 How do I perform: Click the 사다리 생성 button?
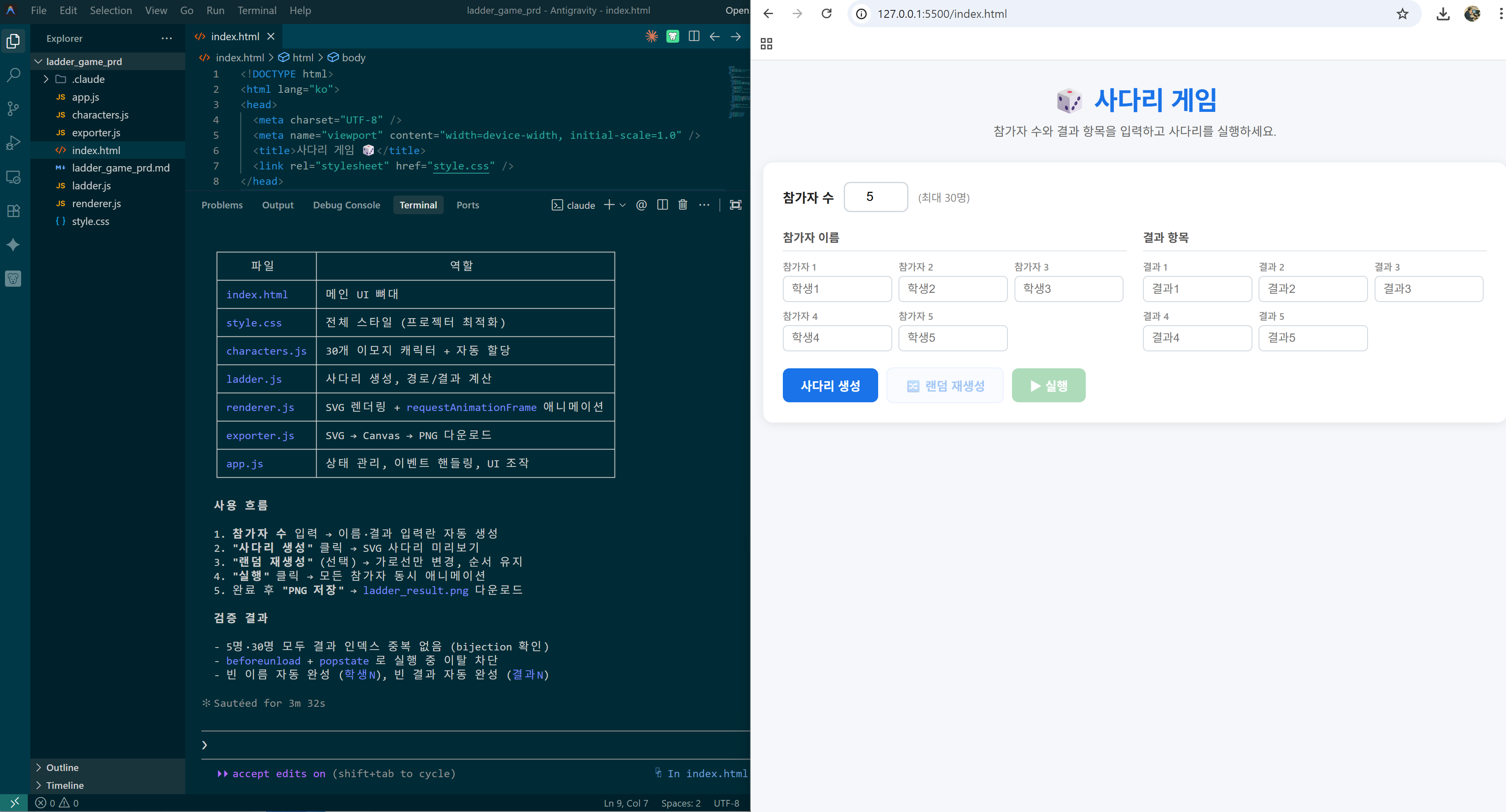(830, 385)
